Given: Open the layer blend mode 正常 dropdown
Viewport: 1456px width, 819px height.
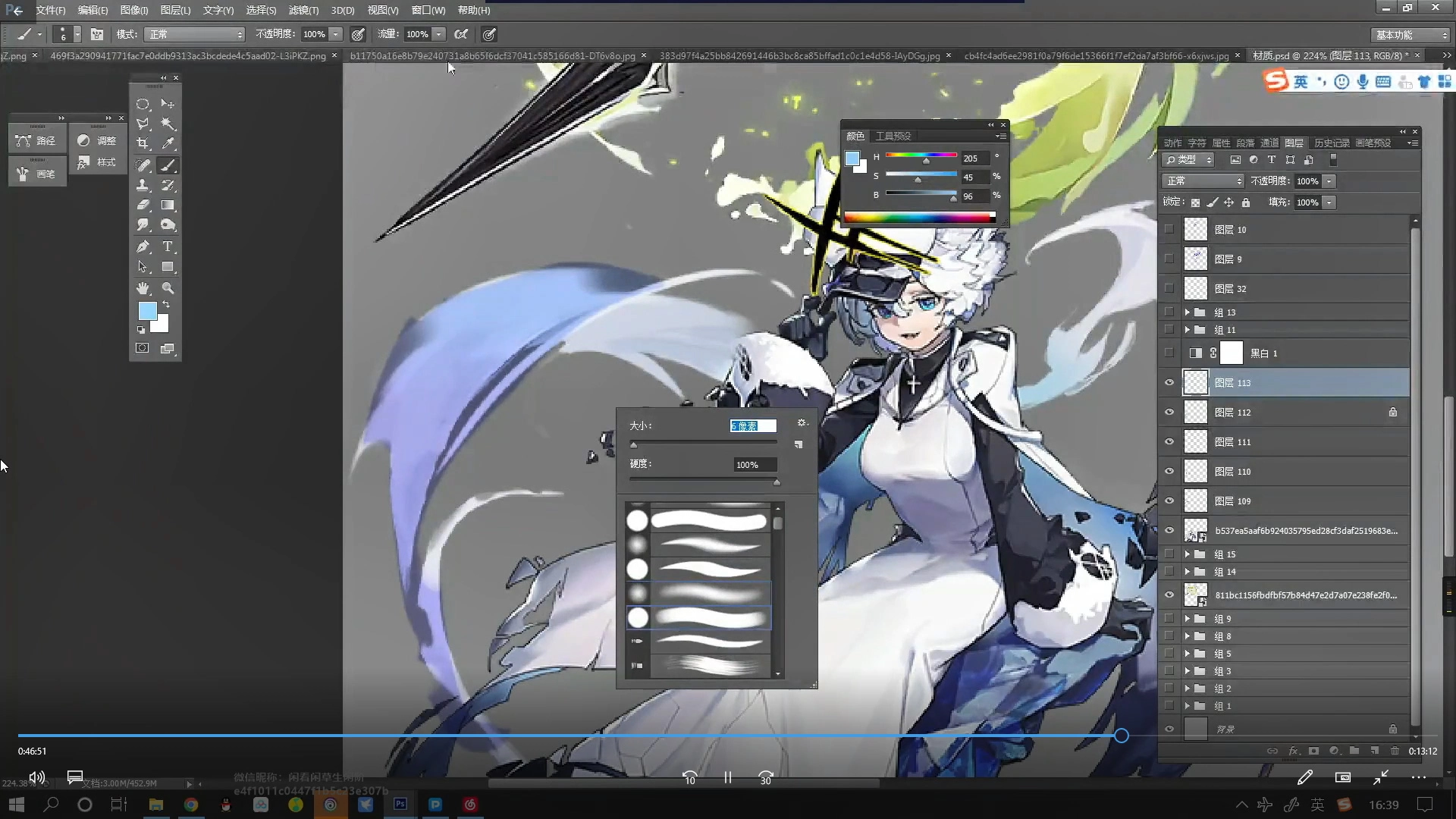Looking at the screenshot, I should pyautogui.click(x=1203, y=180).
